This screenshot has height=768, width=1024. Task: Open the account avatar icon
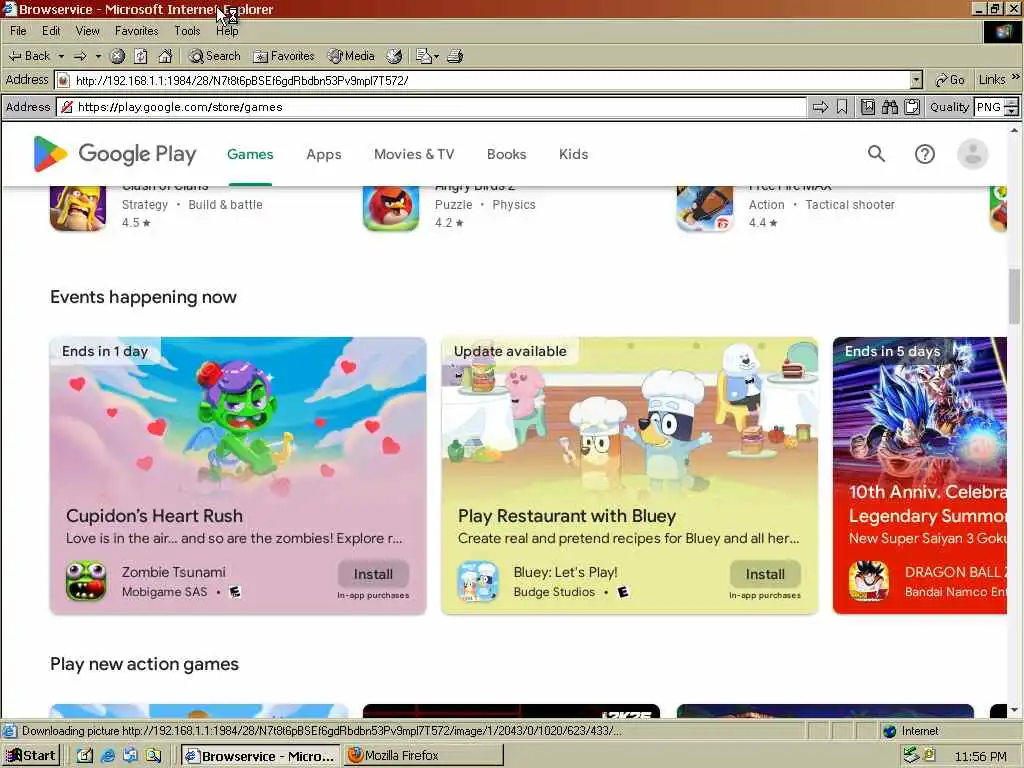tap(972, 154)
